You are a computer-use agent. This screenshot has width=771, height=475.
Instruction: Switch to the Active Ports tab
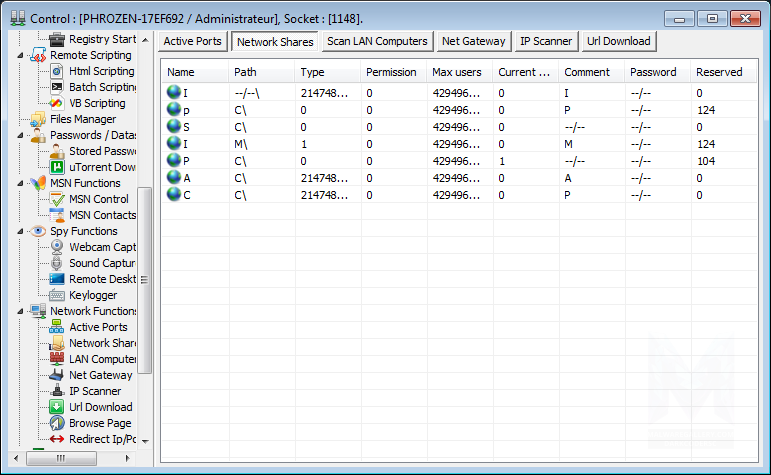(192, 41)
